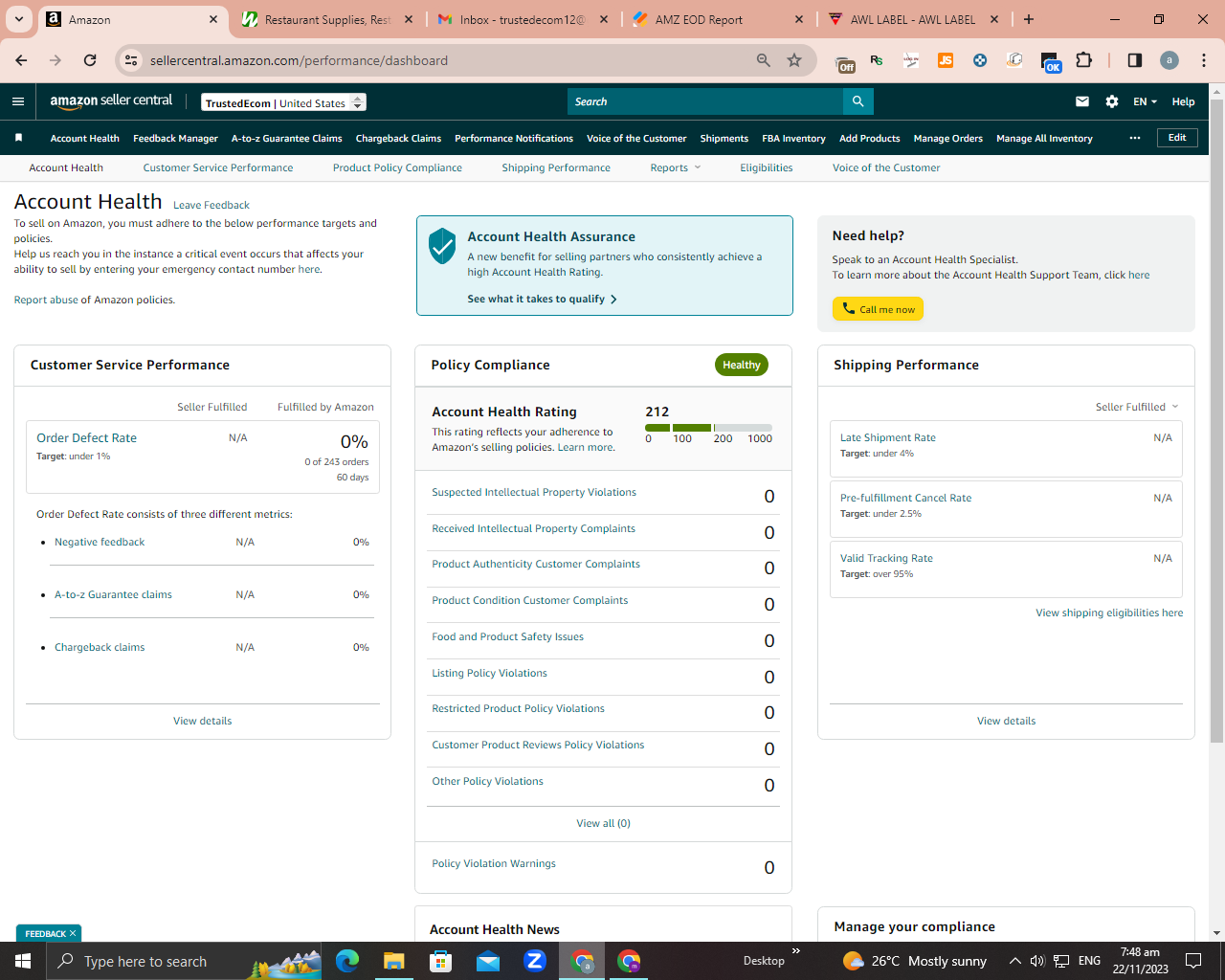
Task: Show hidden system tray icons
Action: tap(1014, 961)
